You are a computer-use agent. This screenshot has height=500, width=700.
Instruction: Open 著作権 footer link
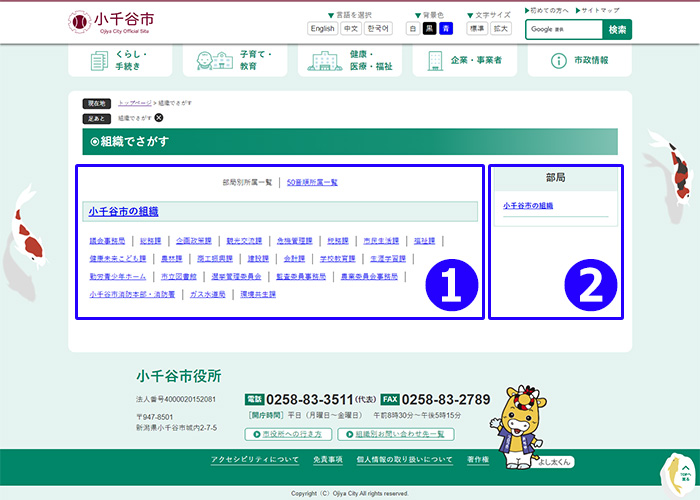(478, 459)
